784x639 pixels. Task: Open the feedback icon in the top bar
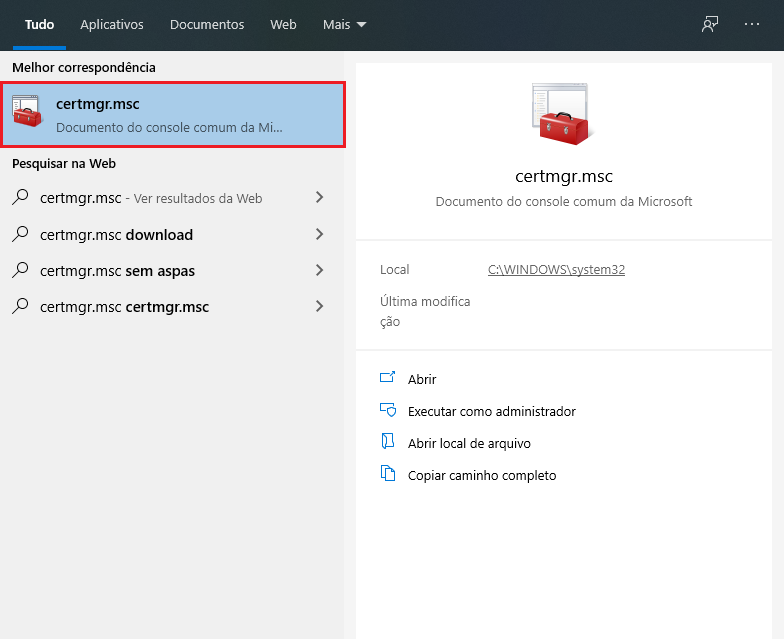(710, 24)
